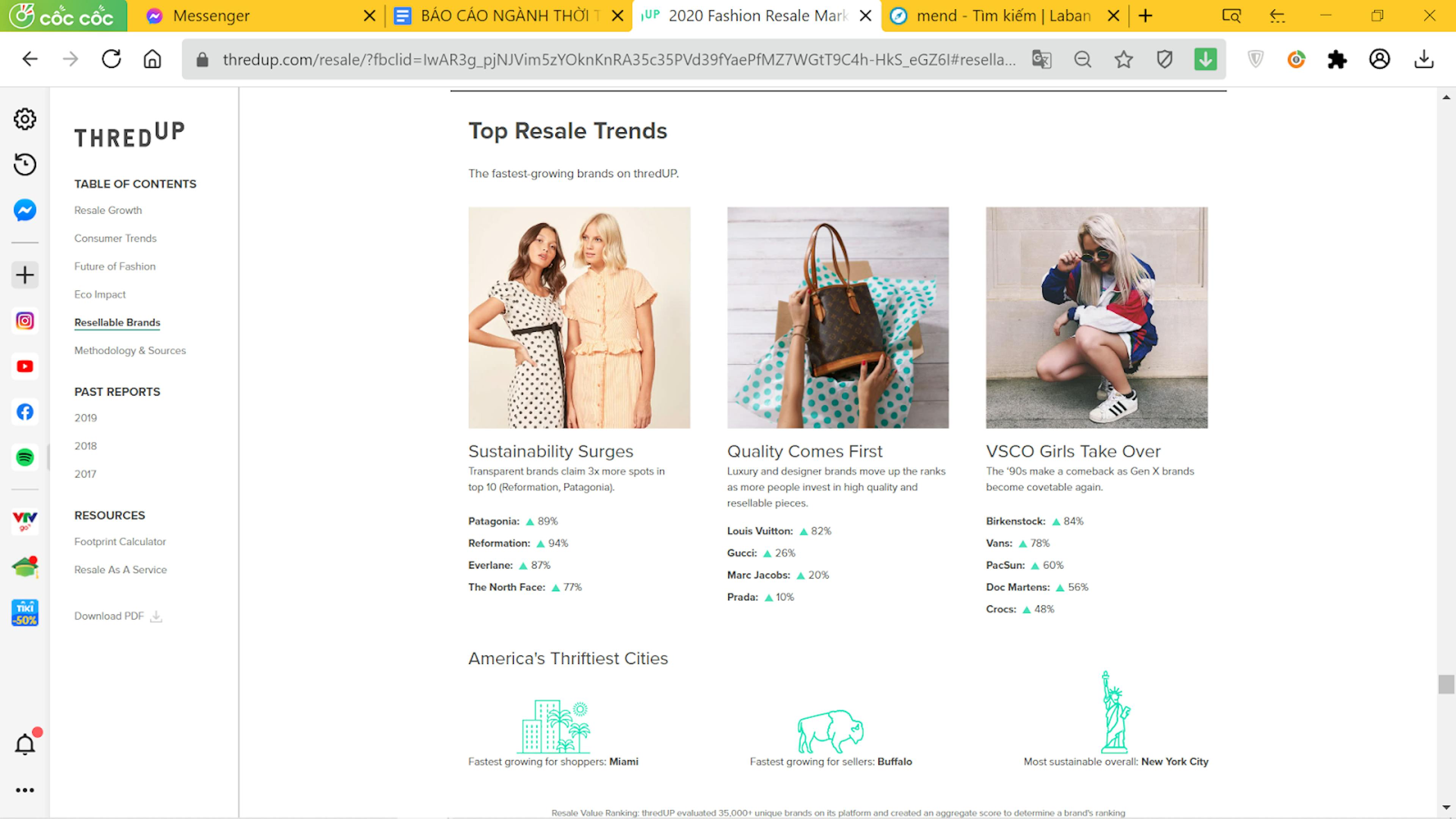Open Footprint Calculator resource link
The height and width of the screenshot is (819, 1456).
(120, 541)
